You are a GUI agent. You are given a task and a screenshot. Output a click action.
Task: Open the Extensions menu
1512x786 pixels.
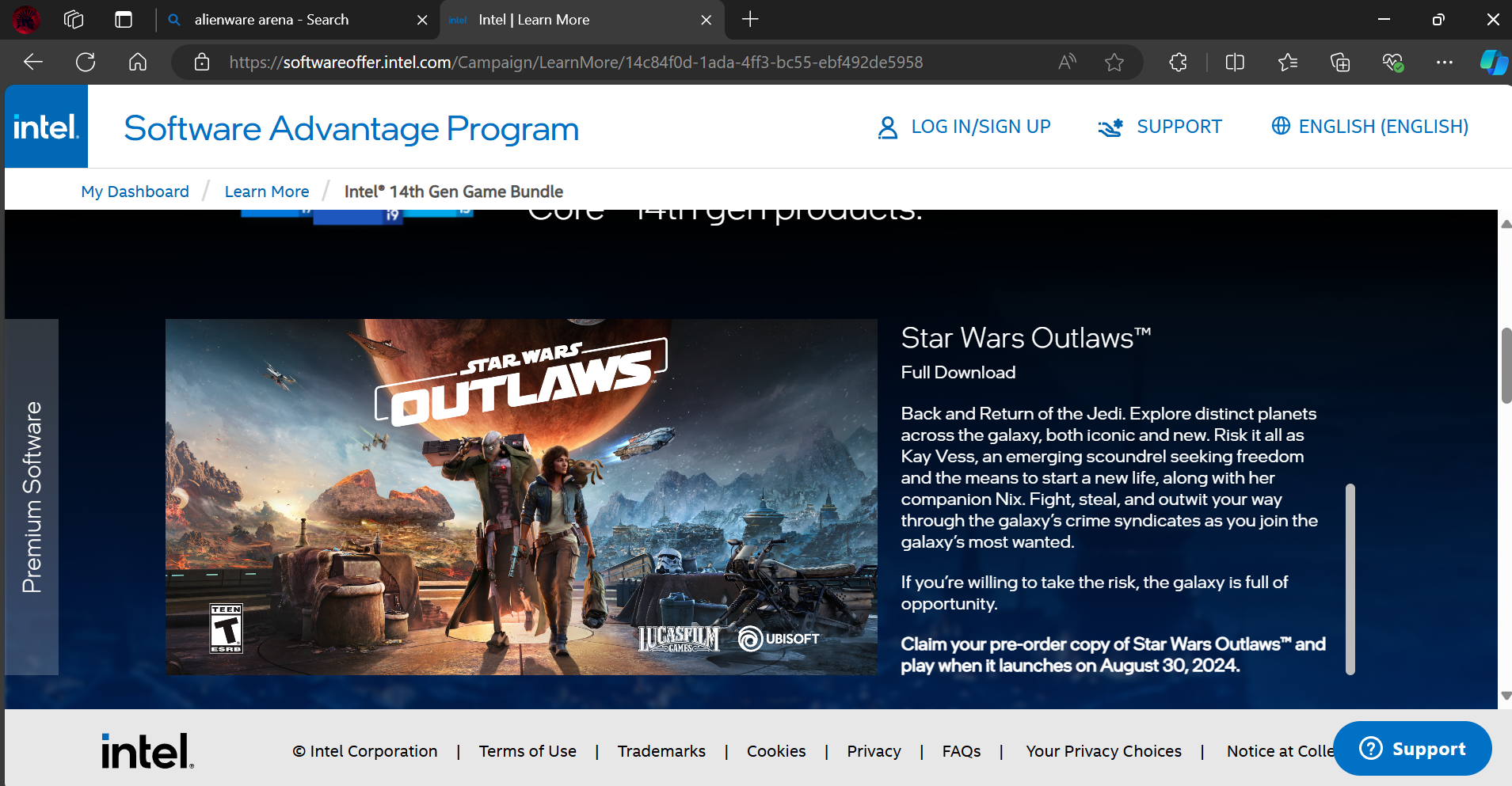[x=1178, y=62]
